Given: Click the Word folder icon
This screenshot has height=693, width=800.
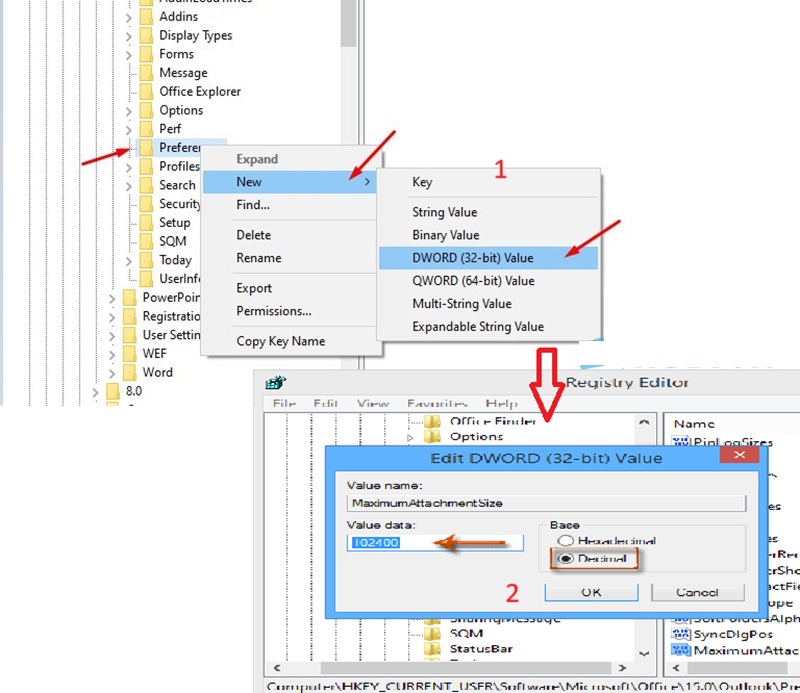Looking at the screenshot, I should (x=129, y=373).
